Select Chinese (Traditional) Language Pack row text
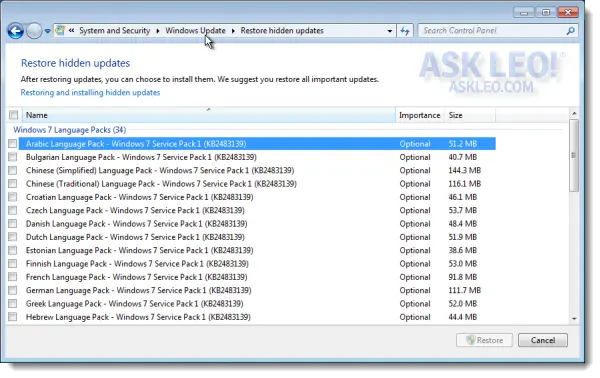Screen dimensions: 600x378 (161, 184)
